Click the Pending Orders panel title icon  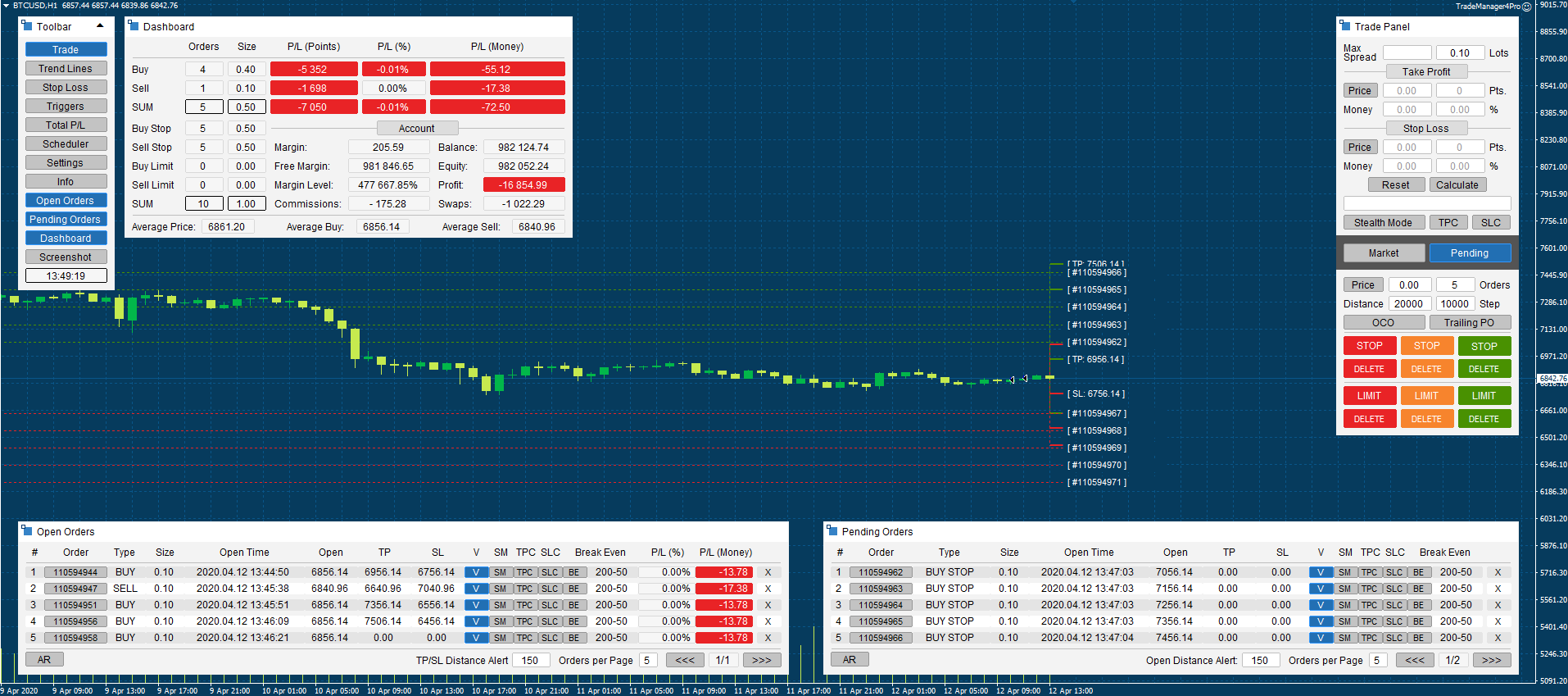[832, 531]
